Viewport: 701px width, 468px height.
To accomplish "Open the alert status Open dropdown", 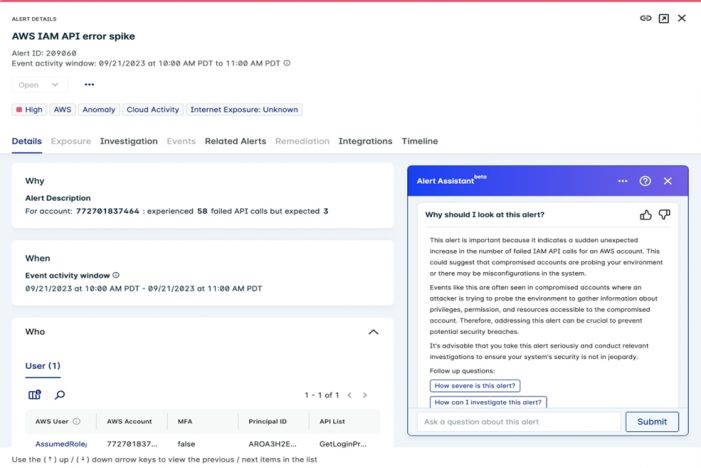I will [39, 84].
